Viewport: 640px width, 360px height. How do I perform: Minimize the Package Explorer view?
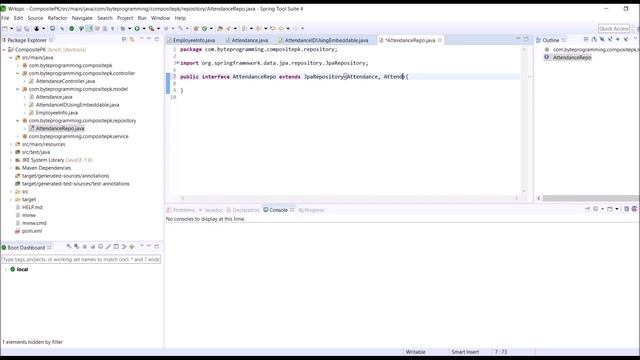click(149, 39)
